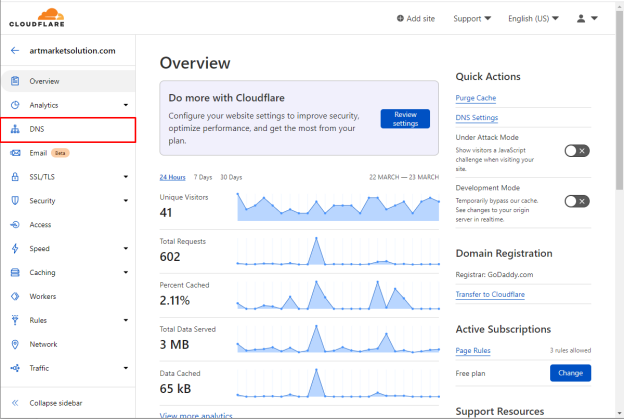This screenshot has width=624, height=419.
Task: Expand the Speed submenu arrow
Action: click(126, 248)
